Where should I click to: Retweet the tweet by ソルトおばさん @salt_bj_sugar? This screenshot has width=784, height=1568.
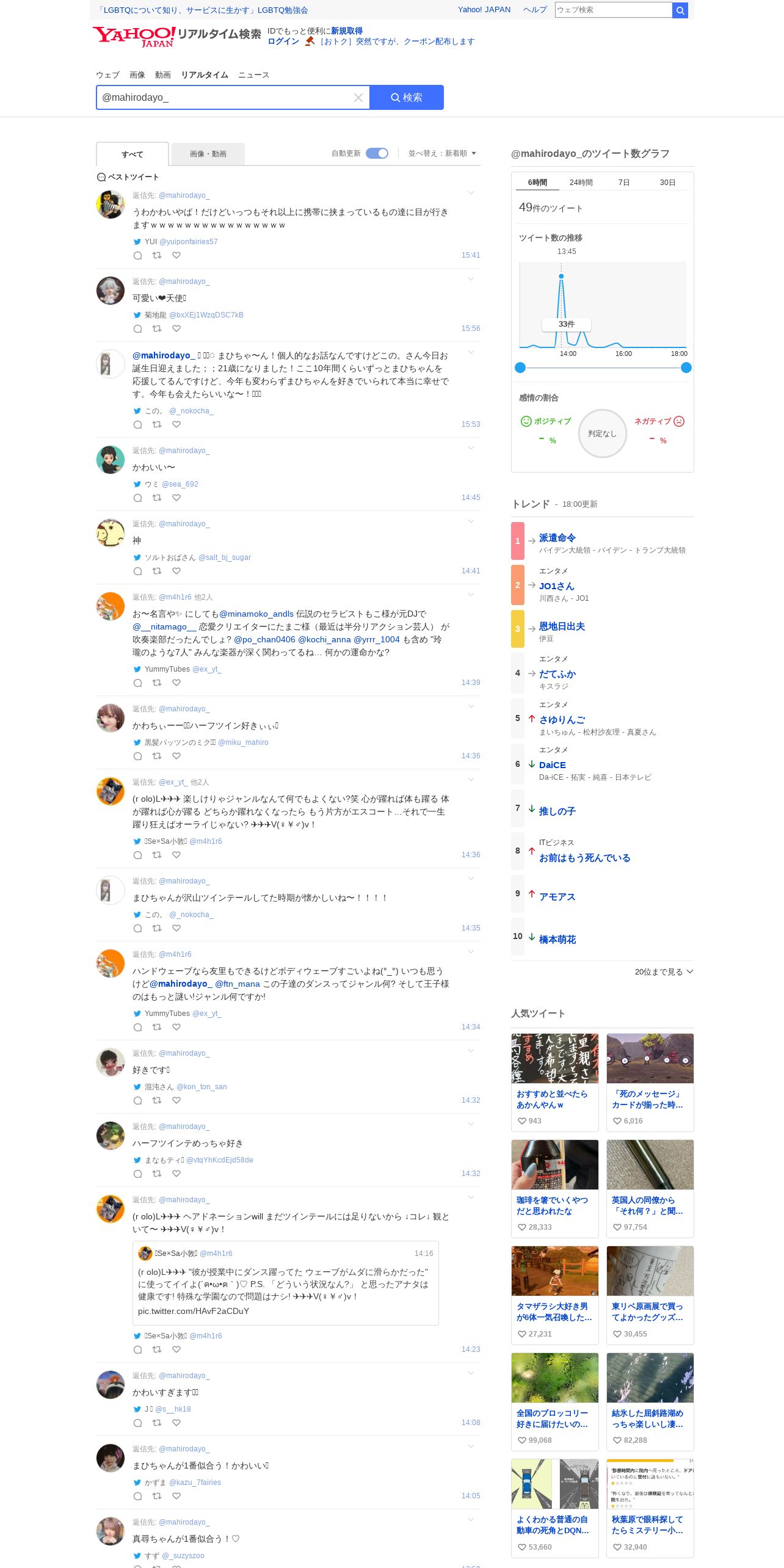(157, 571)
